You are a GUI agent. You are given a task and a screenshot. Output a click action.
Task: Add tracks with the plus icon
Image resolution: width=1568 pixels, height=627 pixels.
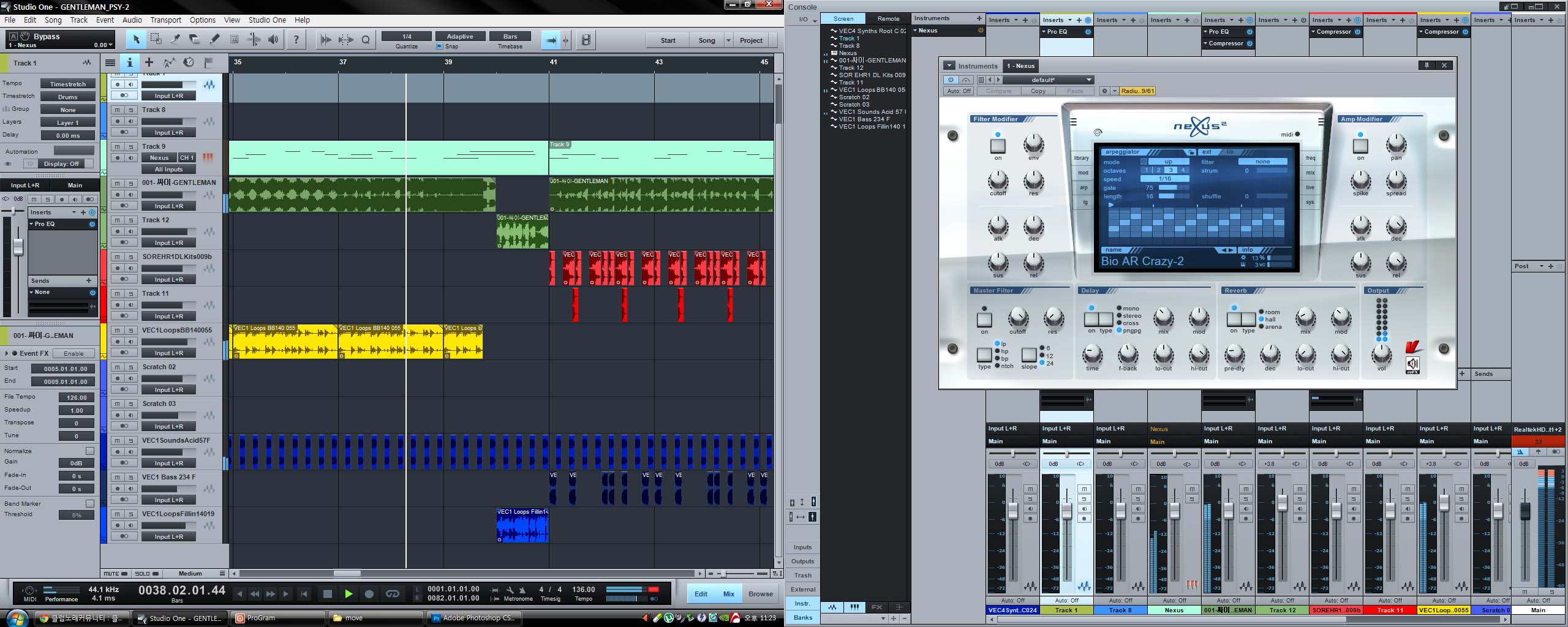149,62
